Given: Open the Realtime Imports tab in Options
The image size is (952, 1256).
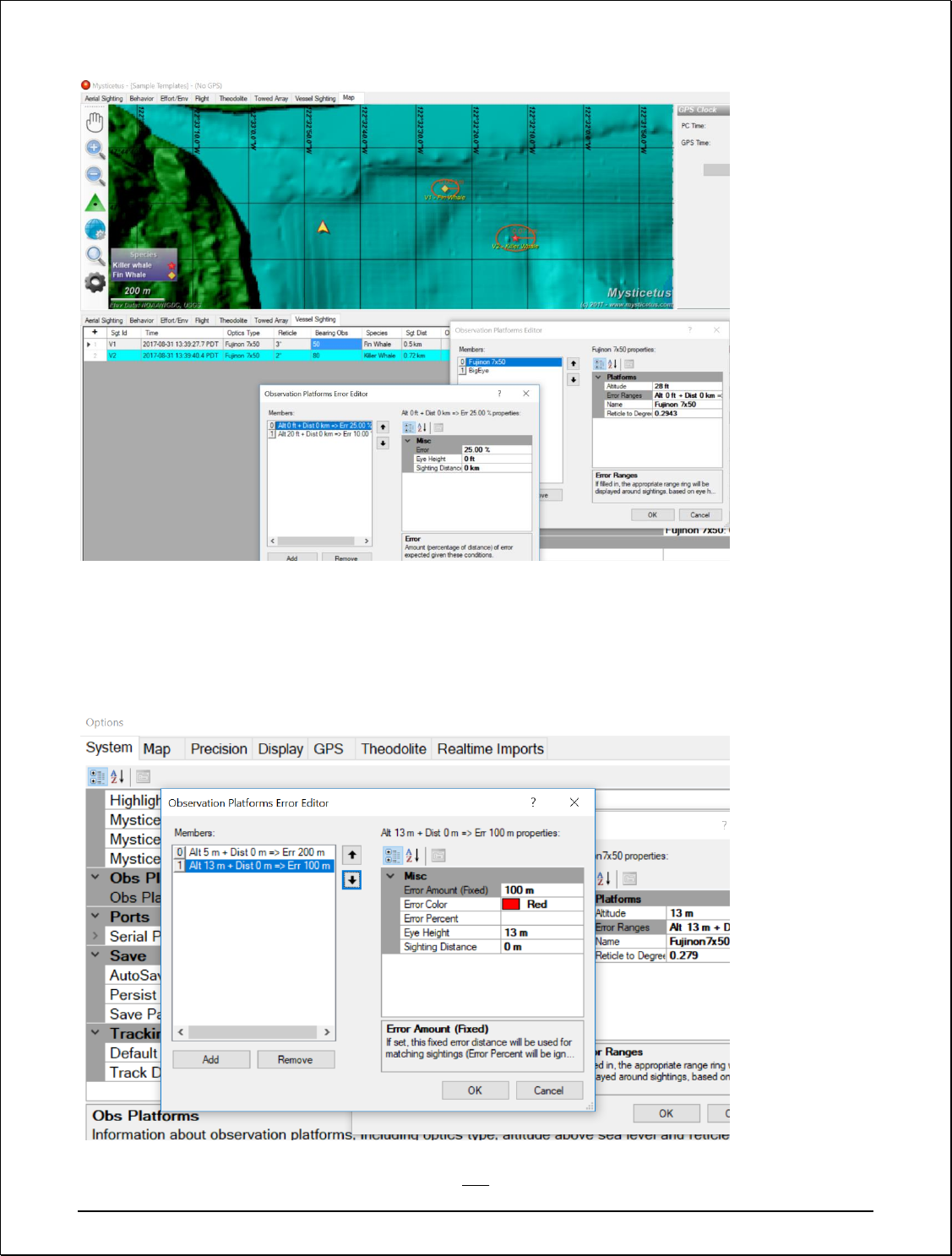Looking at the screenshot, I should click(491, 749).
